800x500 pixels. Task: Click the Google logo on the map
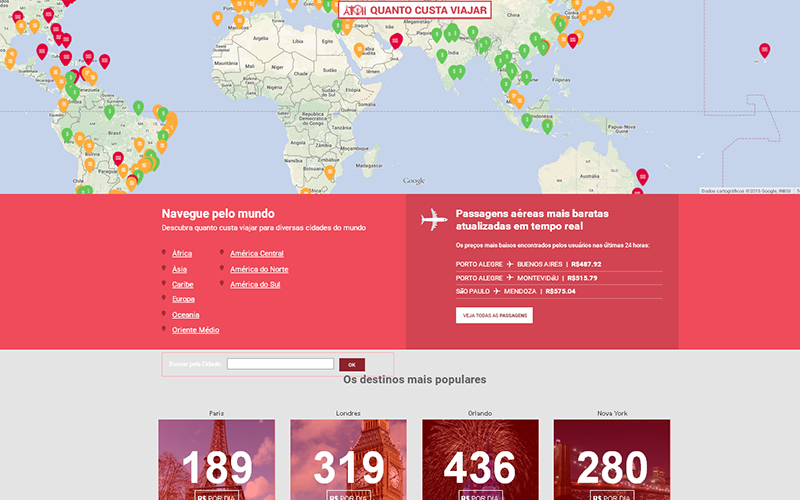(414, 181)
